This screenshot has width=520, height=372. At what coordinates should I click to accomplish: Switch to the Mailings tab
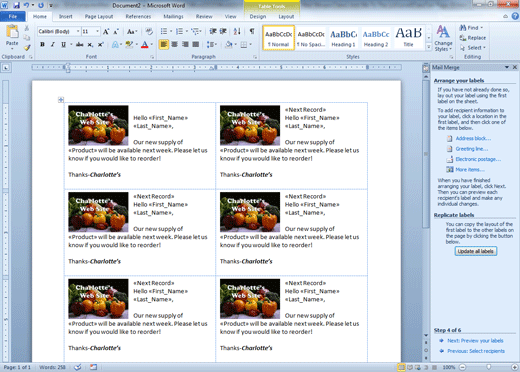[x=173, y=16]
